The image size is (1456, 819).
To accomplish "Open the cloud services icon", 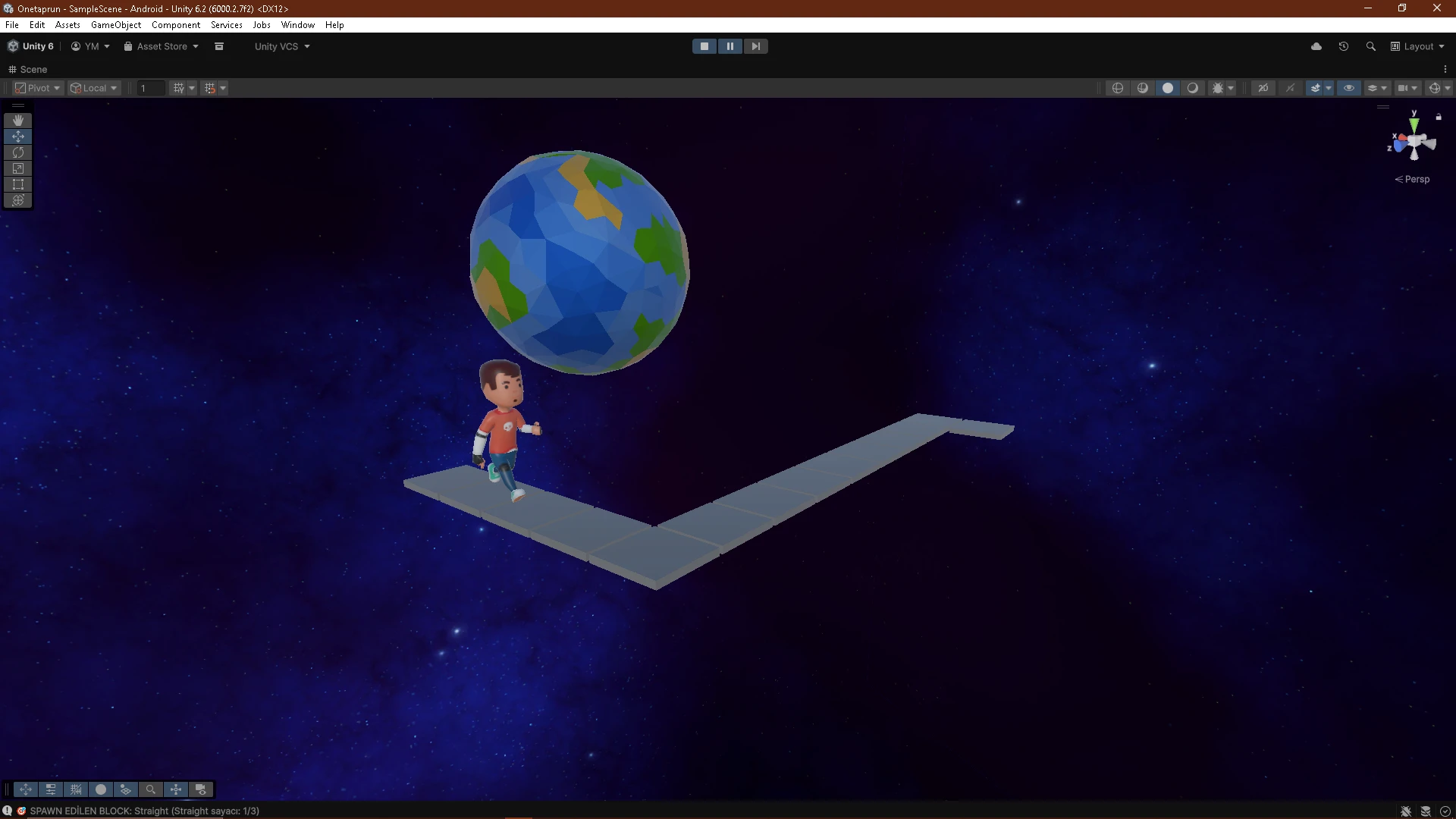I will (1316, 46).
